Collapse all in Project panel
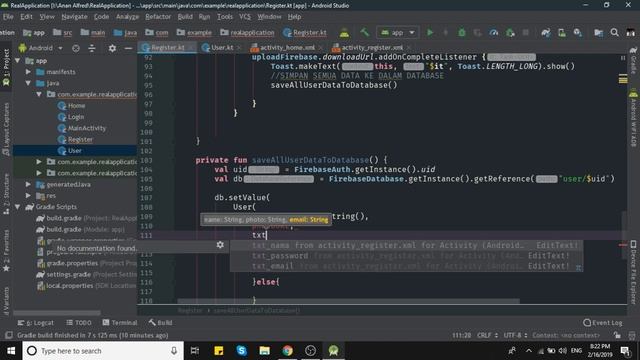This screenshot has height=360, width=640. coord(92,48)
